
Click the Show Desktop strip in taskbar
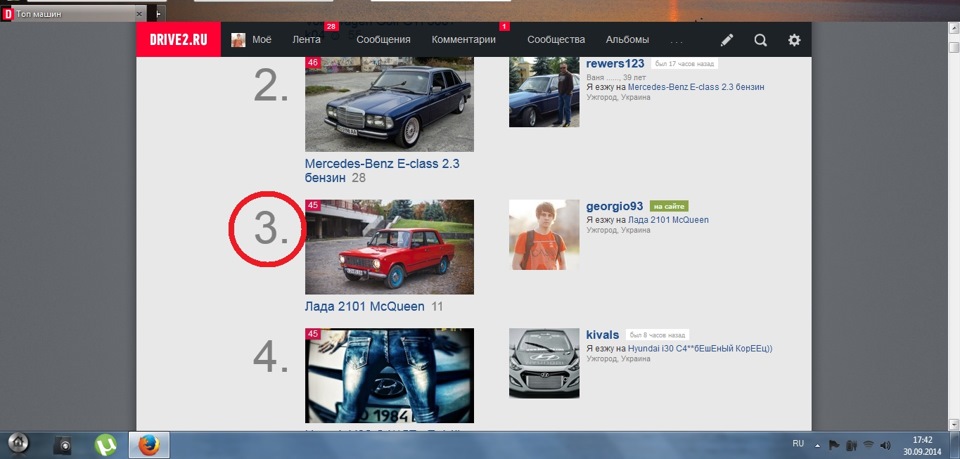tap(956, 445)
